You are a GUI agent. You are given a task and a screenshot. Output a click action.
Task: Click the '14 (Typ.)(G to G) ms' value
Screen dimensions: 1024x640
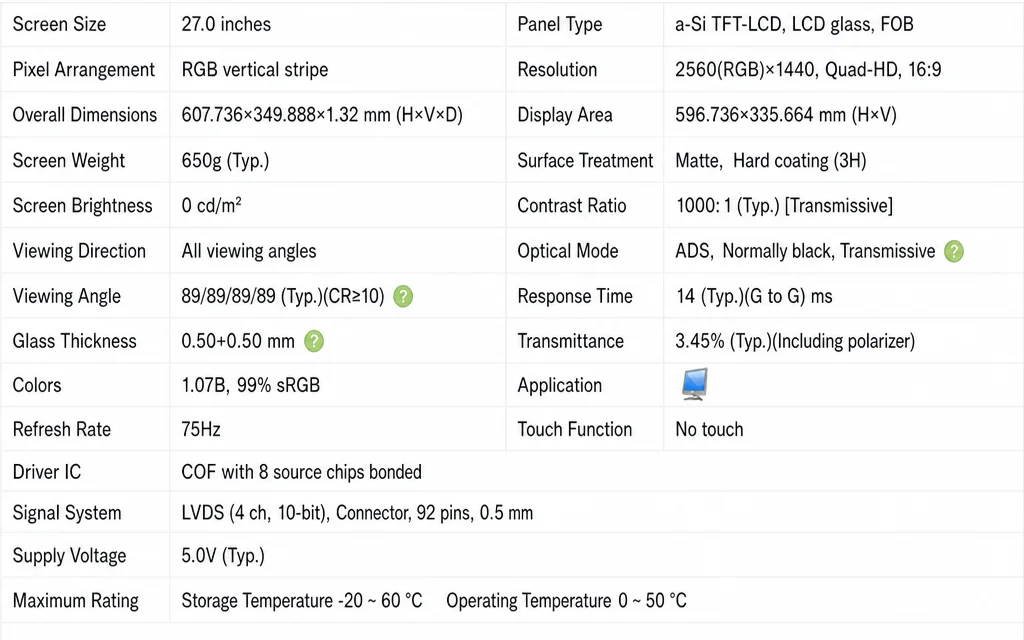coord(754,296)
